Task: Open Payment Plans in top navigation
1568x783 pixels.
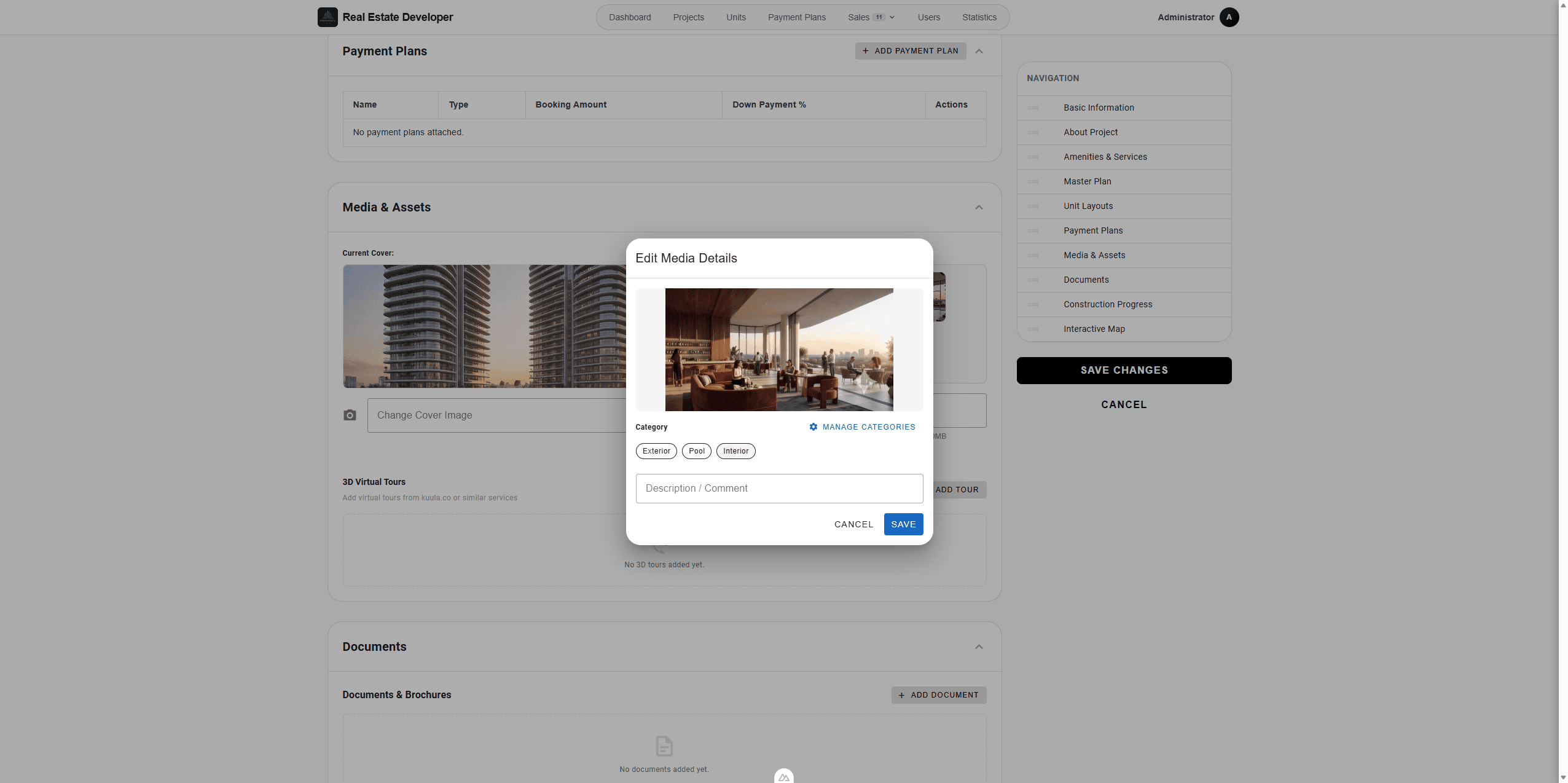Action: [797, 17]
